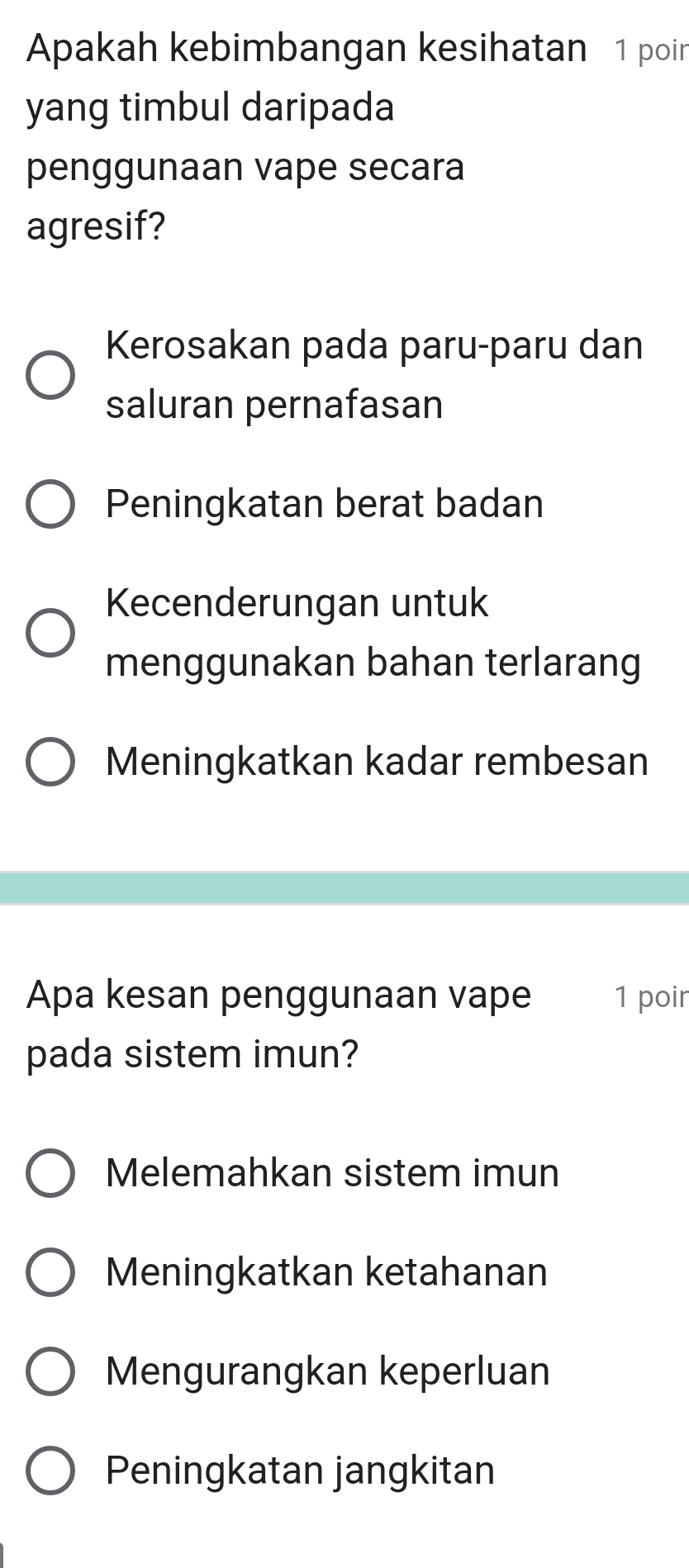Choose the 'Mengurangkan keperluan' radio circle
The image size is (689, 1568).
pos(50,1371)
